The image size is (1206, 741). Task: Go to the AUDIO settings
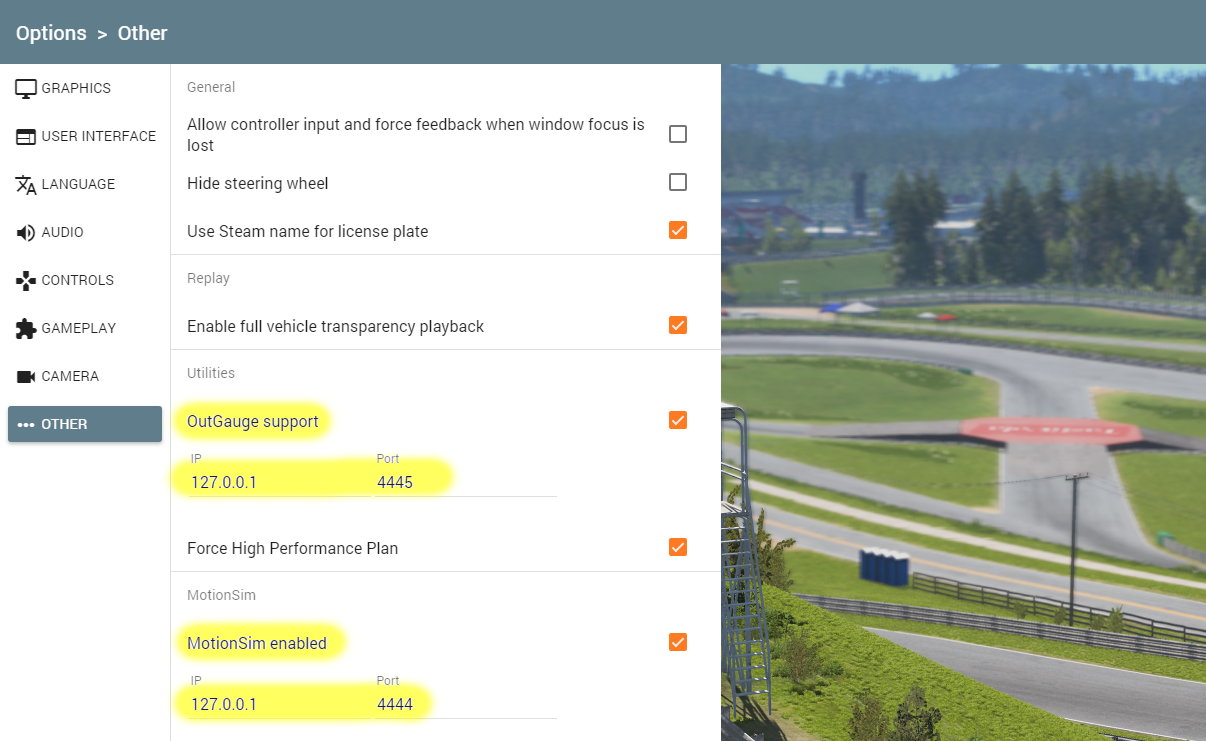(x=85, y=232)
